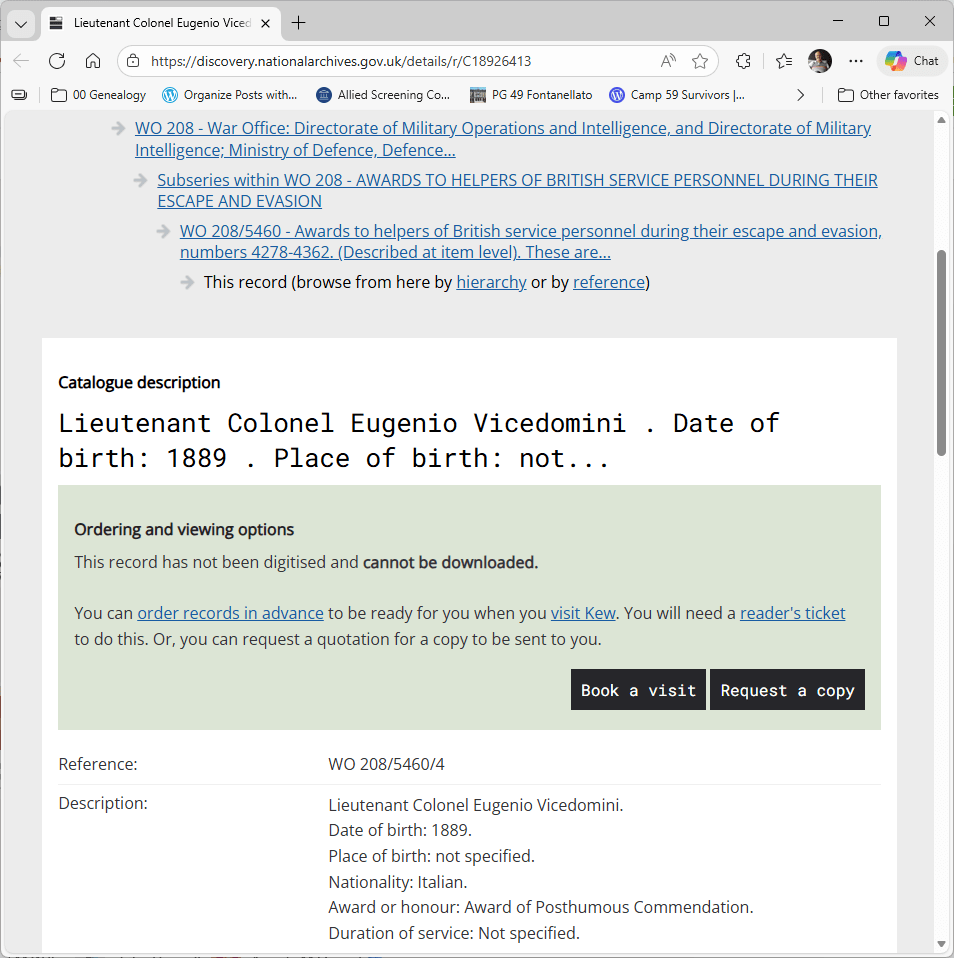Image resolution: width=954 pixels, height=958 pixels.
Task: Open the order records in advance link
Action: click(230, 613)
